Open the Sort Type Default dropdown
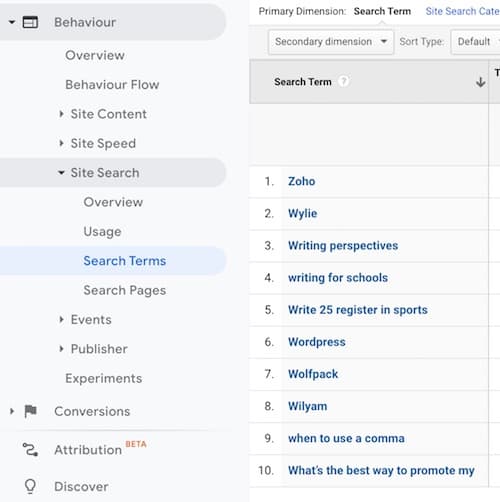This screenshot has width=500, height=502. [x=475, y=42]
